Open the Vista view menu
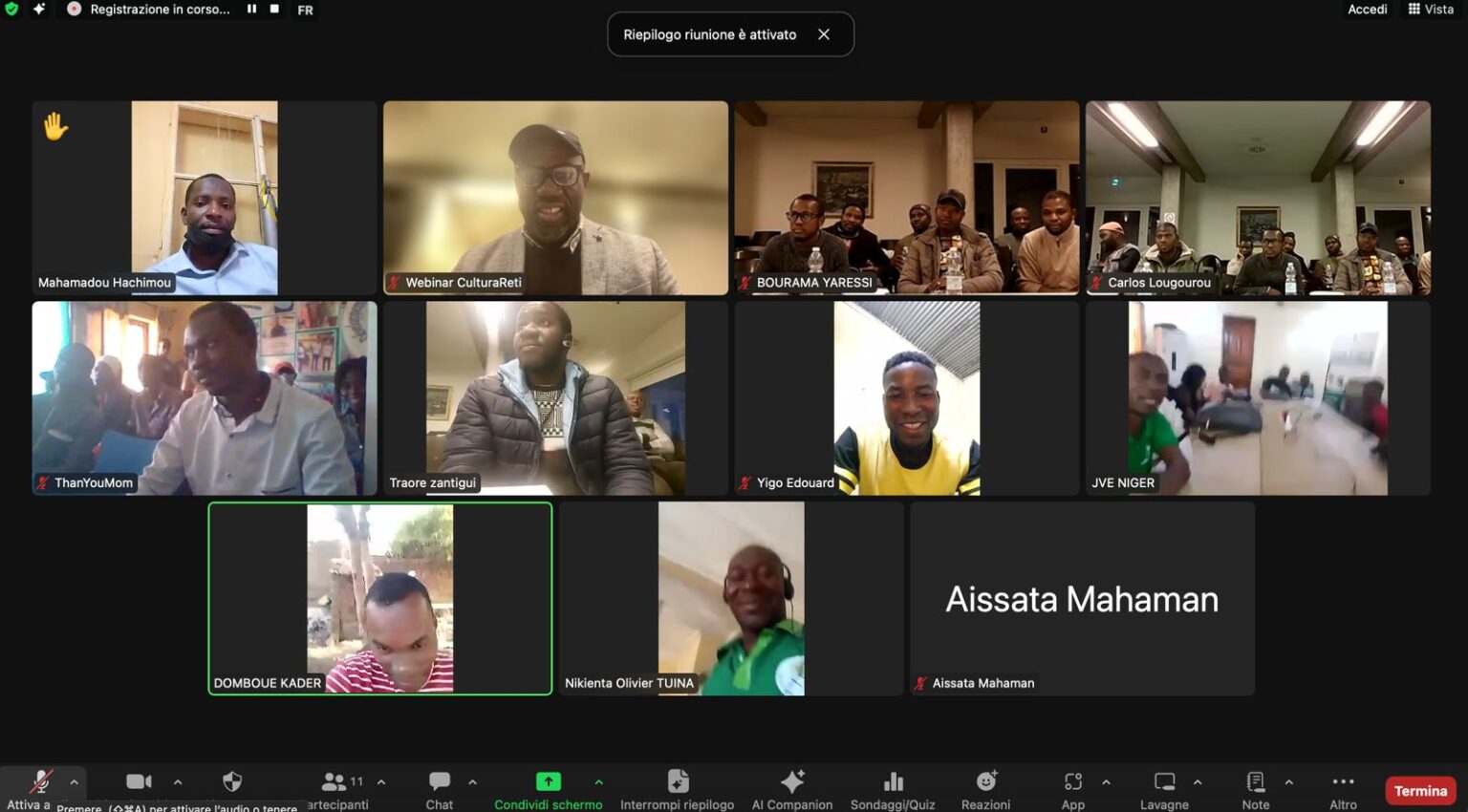 (1431, 10)
